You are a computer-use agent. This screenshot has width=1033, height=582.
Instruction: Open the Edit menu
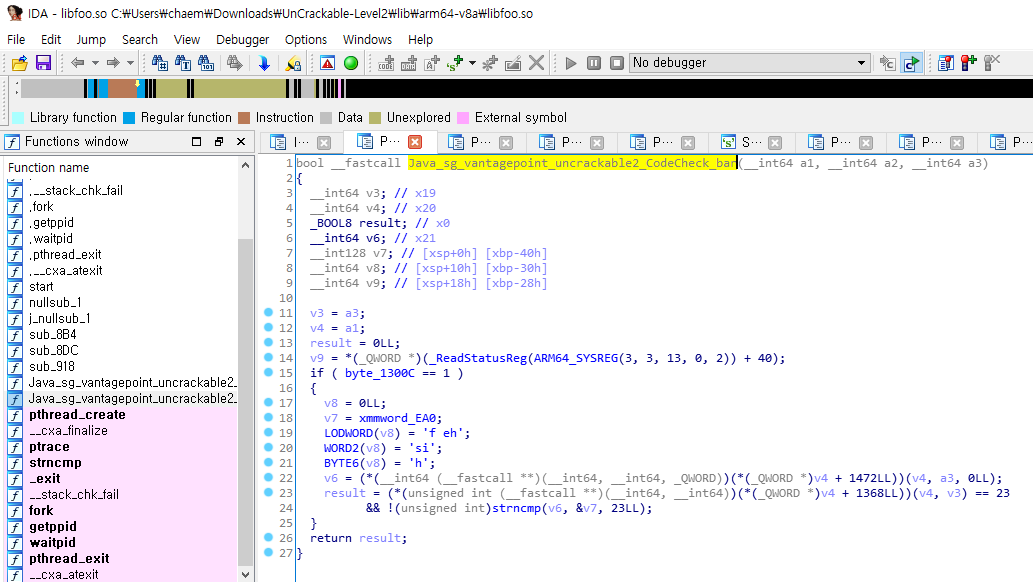51,40
